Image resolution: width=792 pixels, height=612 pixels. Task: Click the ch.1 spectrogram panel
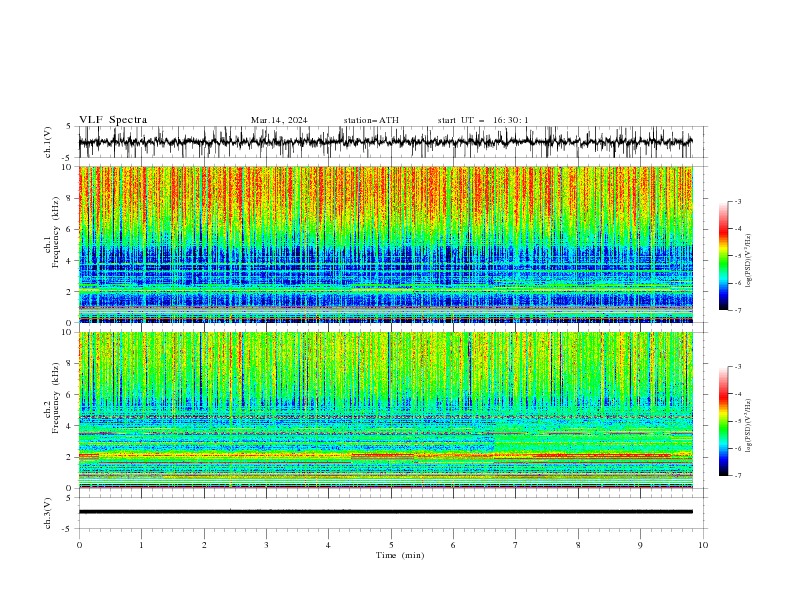pos(386,244)
